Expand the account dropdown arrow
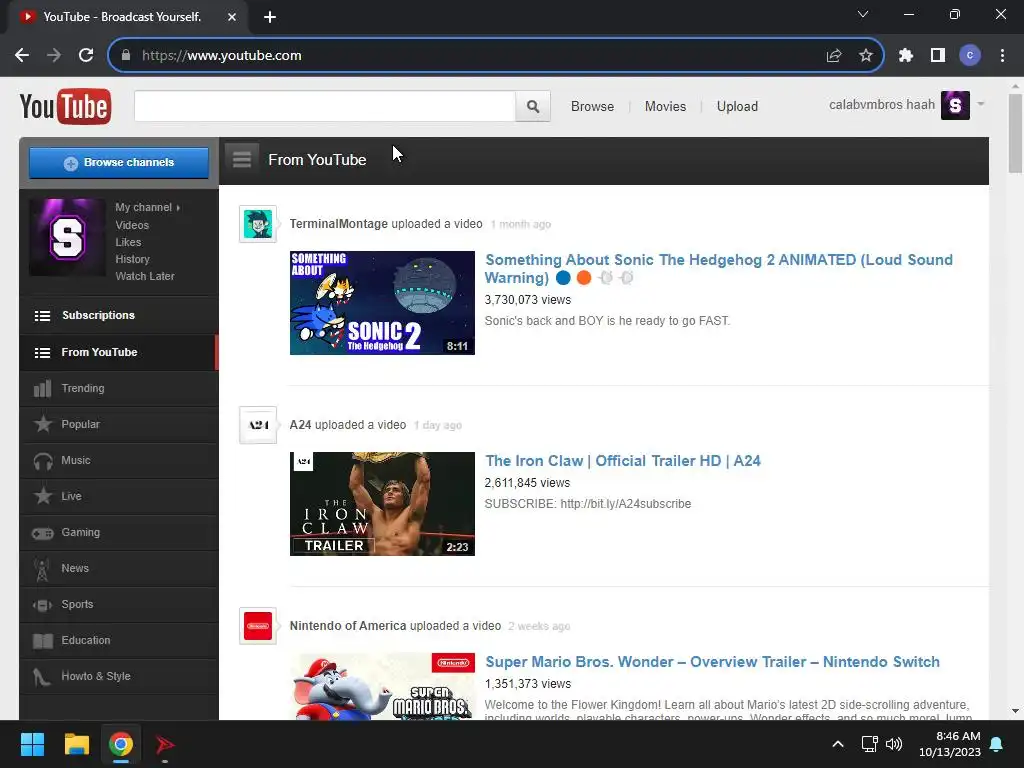Viewport: 1024px width, 768px height. pos(980,104)
